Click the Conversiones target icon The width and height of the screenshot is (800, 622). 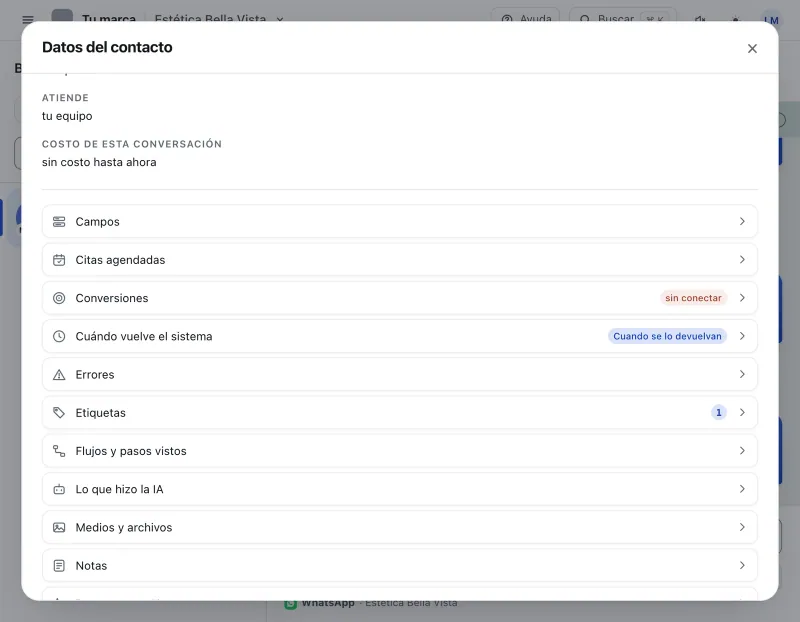(59, 298)
